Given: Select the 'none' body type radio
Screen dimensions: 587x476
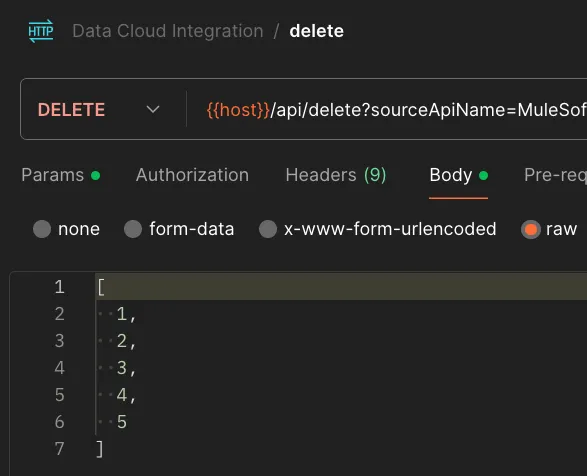Looking at the screenshot, I should coord(42,229).
